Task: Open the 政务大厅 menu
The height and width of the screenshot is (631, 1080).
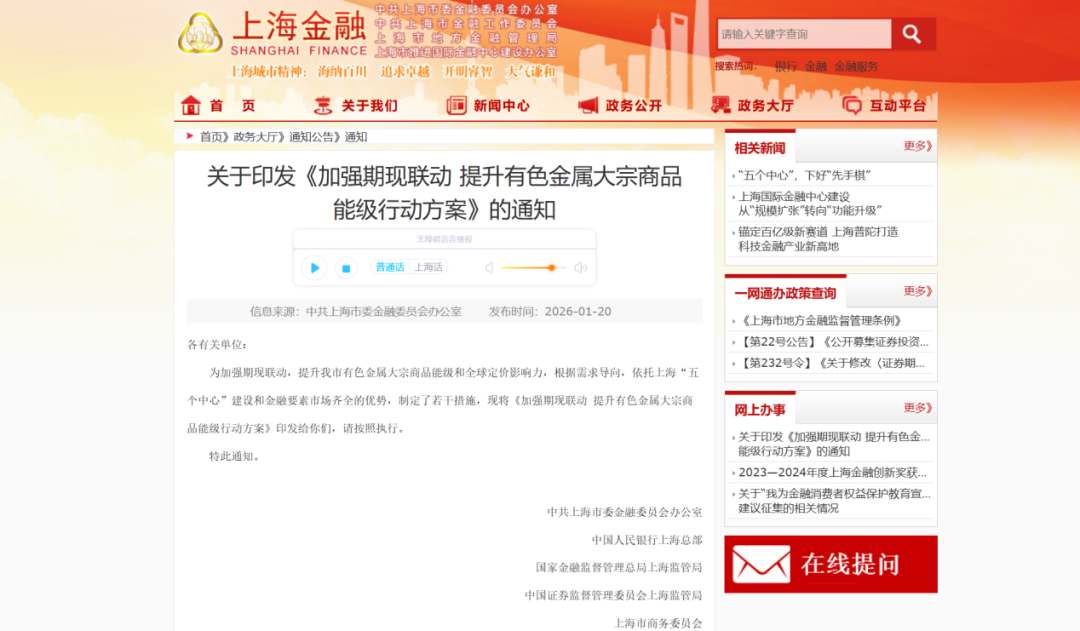Action: click(x=766, y=105)
